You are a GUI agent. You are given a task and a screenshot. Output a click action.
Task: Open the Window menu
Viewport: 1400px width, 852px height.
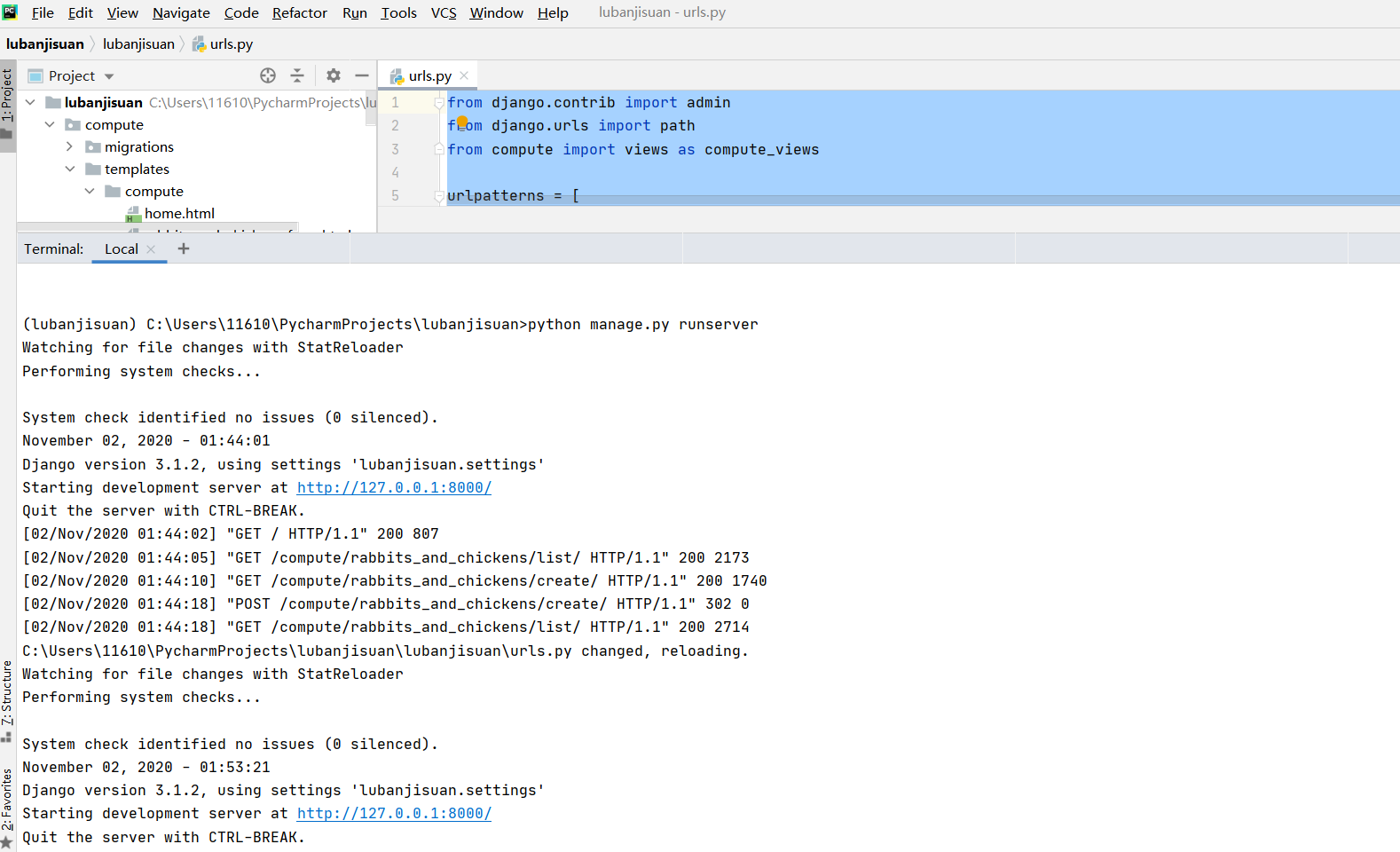[497, 12]
